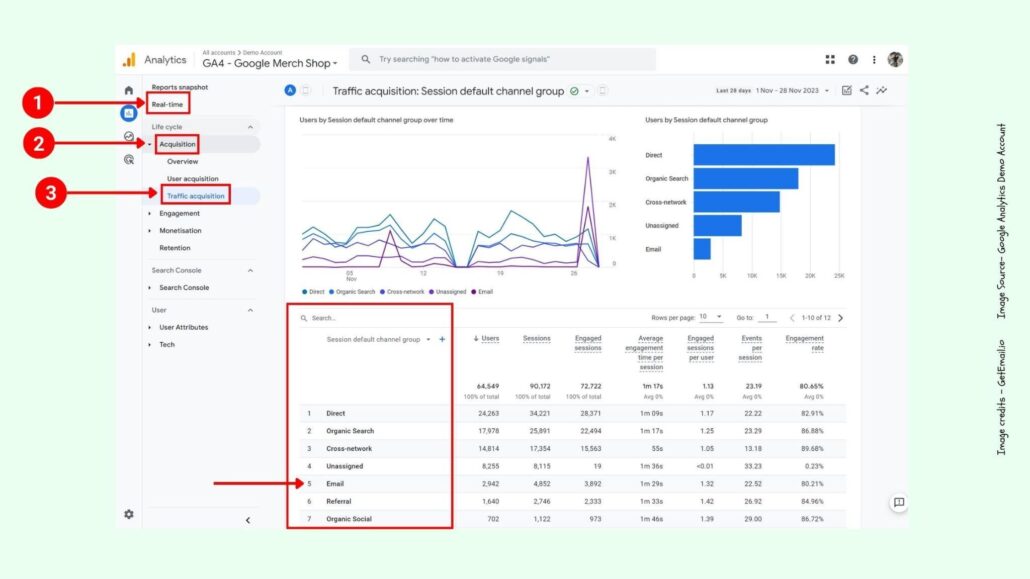Click the table Search field
The height and width of the screenshot is (579, 1030).
click(x=370, y=318)
